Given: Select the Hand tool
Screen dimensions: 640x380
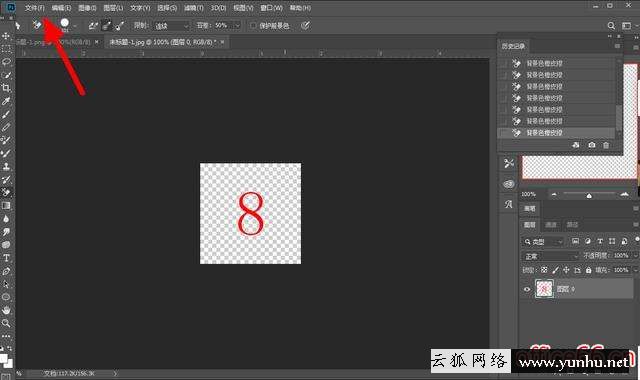Looking at the screenshot, I should (x=6, y=310).
